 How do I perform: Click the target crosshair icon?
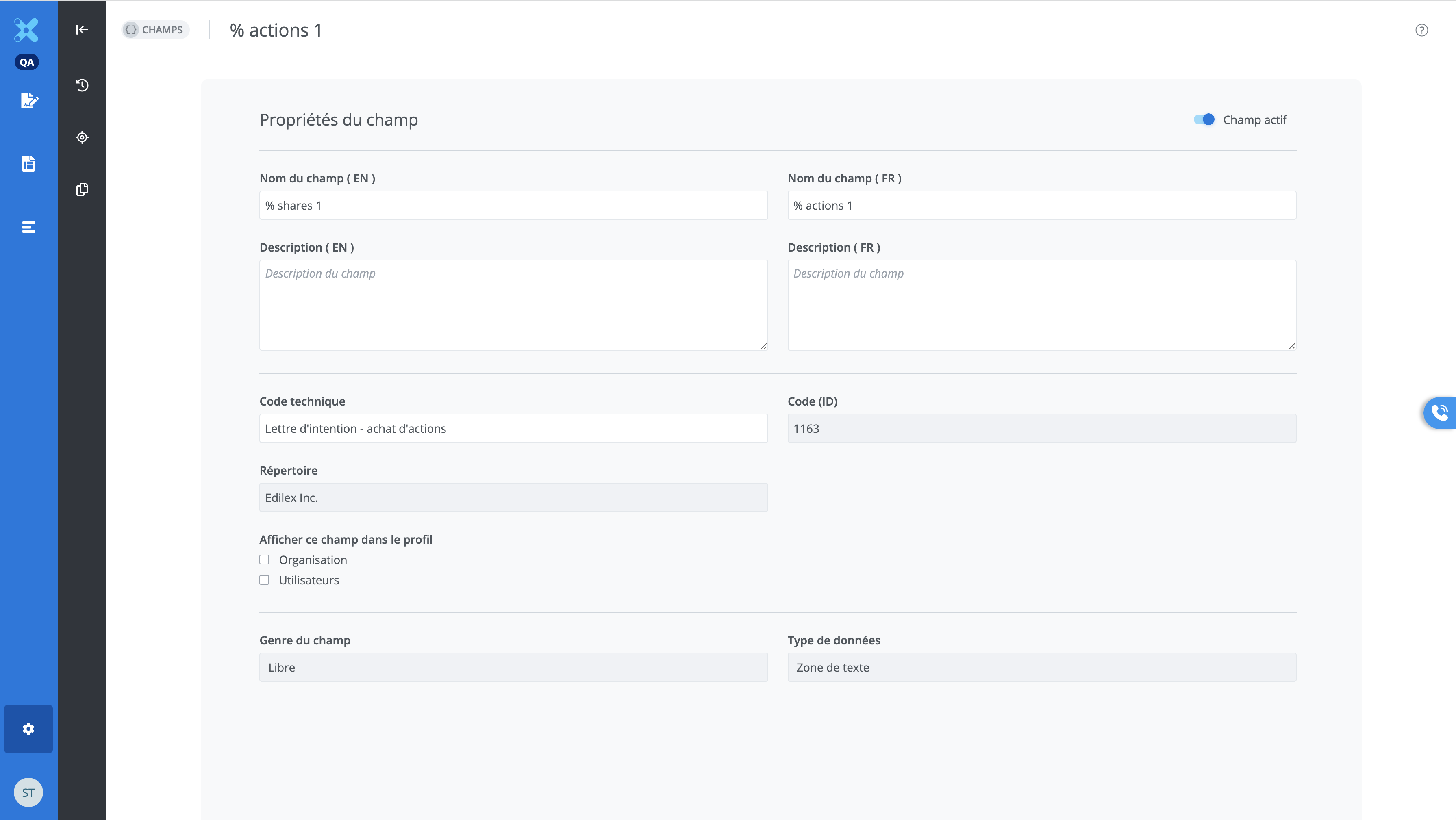[x=82, y=137]
